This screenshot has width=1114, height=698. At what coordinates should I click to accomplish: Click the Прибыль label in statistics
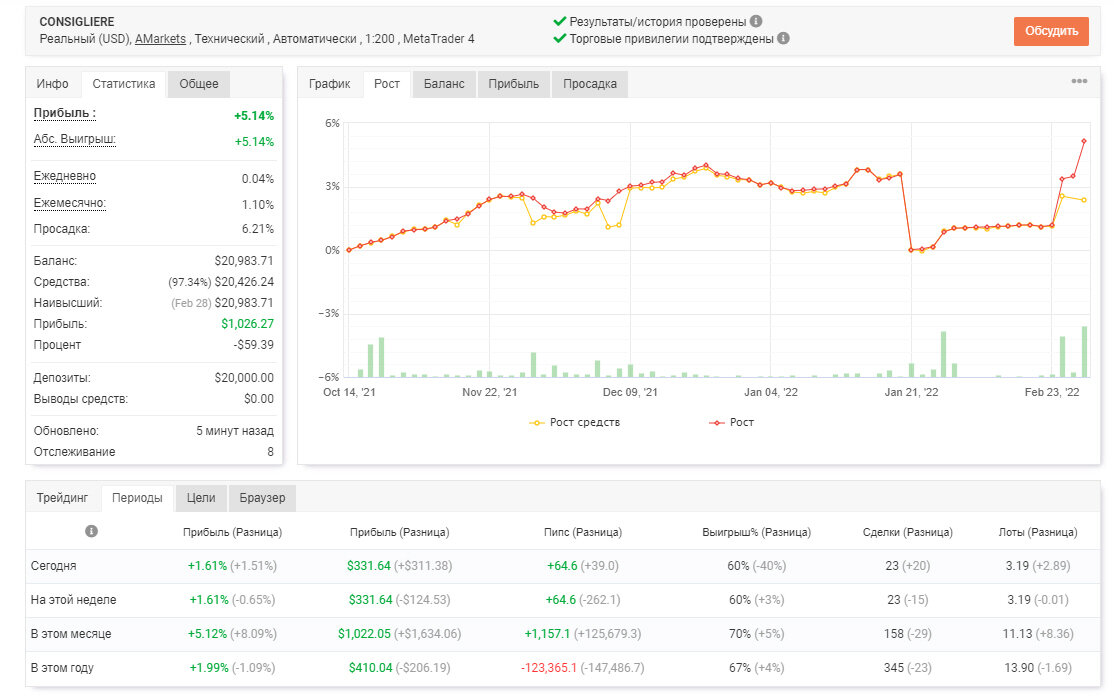click(x=65, y=113)
